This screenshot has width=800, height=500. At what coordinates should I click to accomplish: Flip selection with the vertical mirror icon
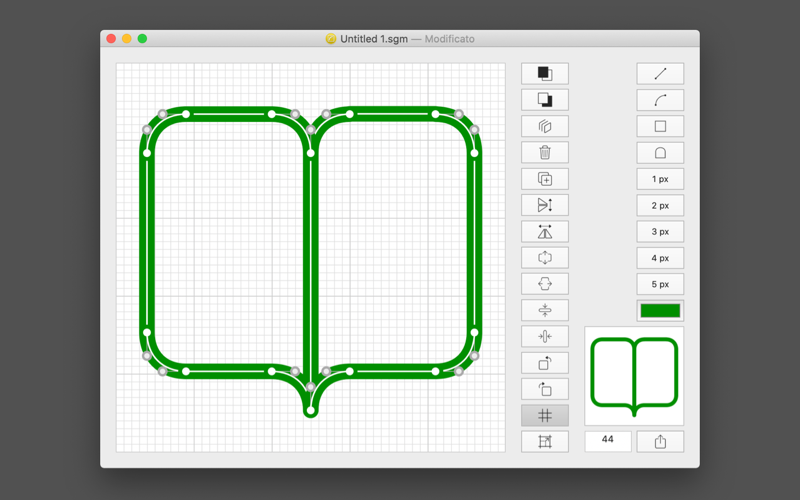[x=544, y=205]
